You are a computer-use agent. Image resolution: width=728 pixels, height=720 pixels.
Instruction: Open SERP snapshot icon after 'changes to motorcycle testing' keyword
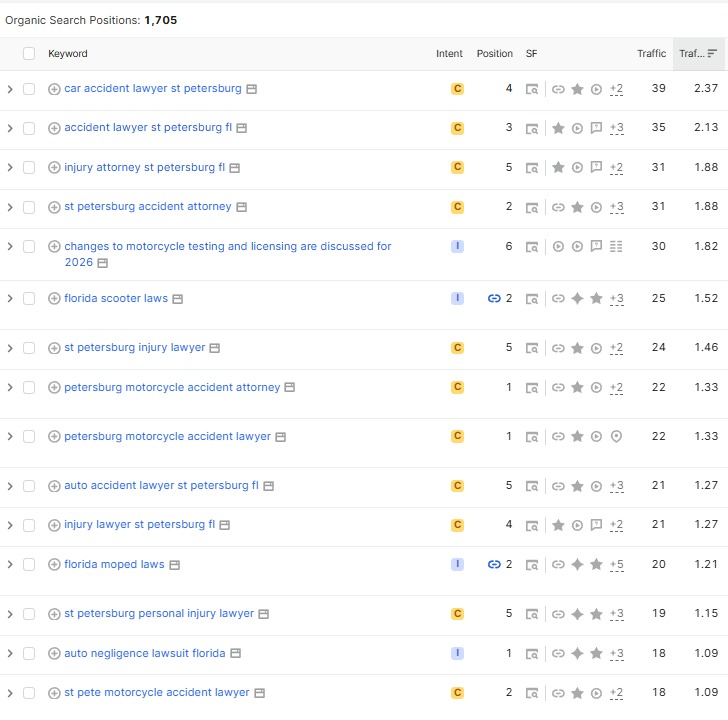point(103,263)
